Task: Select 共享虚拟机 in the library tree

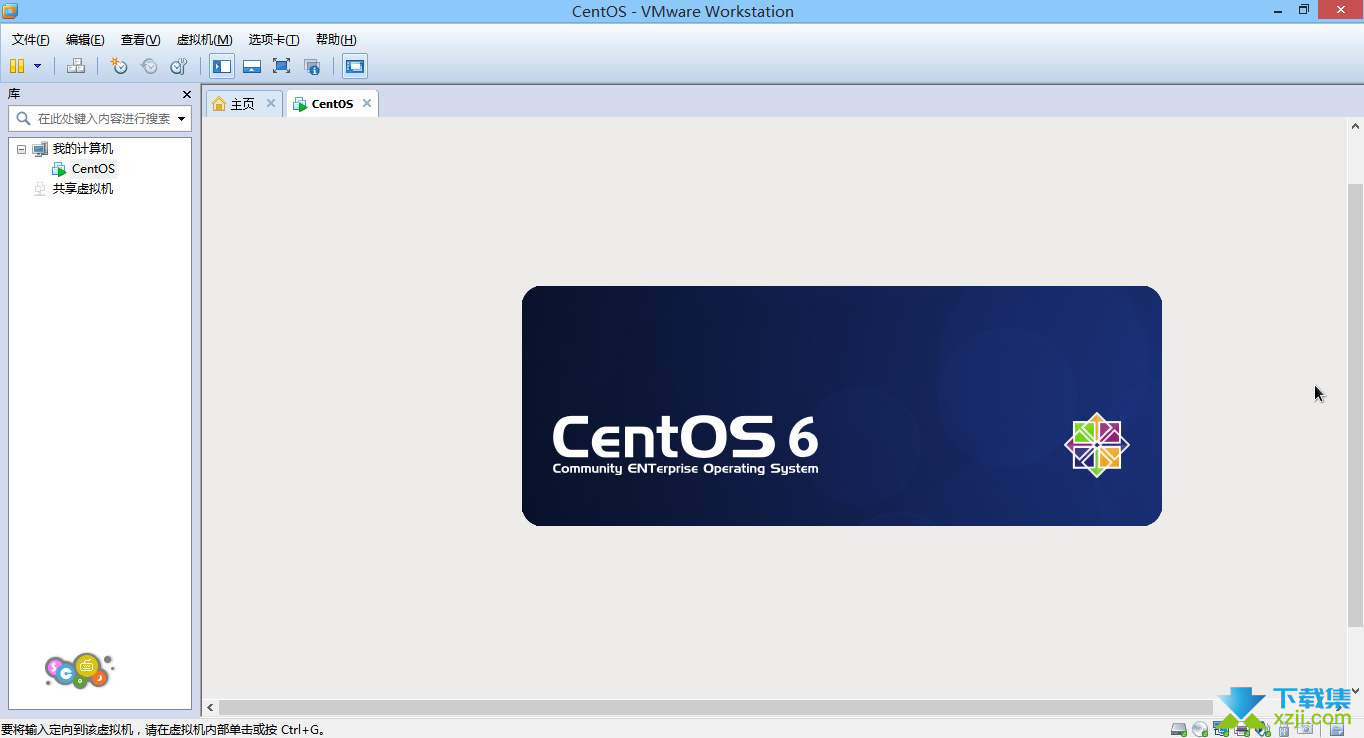Action: [83, 188]
